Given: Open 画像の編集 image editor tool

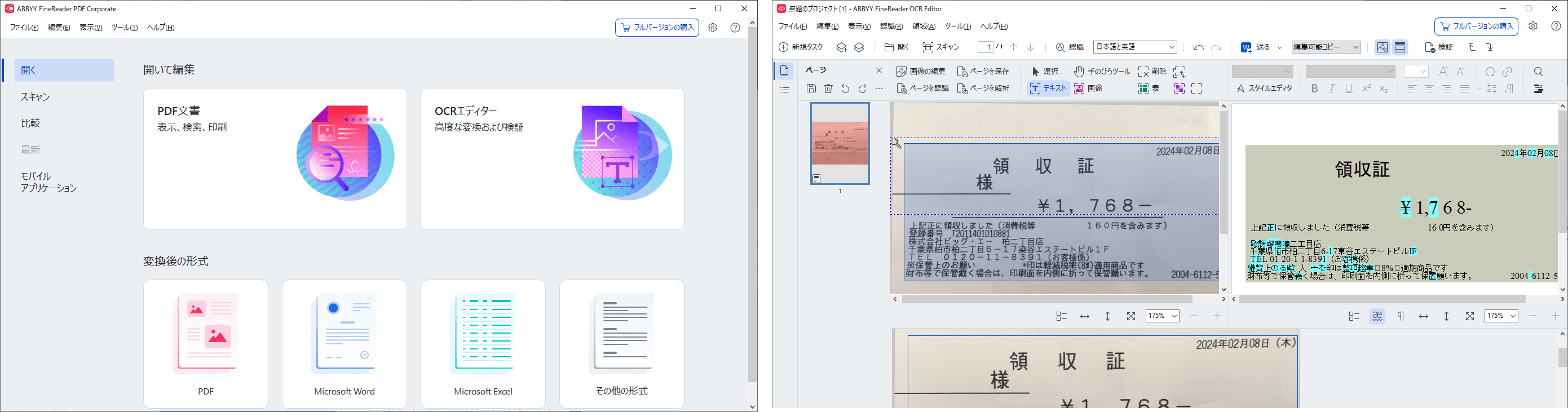Looking at the screenshot, I should point(920,72).
